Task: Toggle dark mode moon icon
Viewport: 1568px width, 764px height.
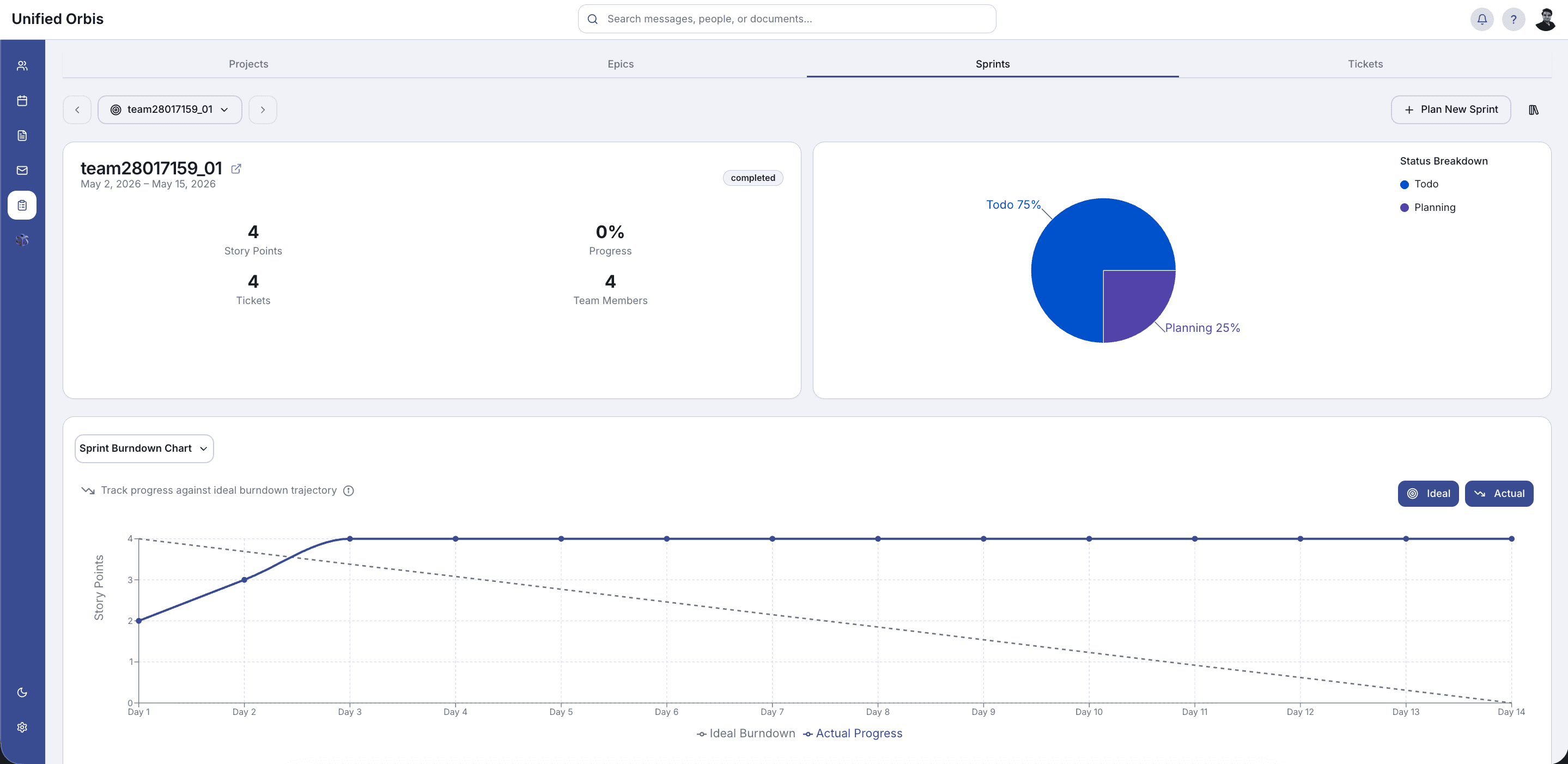Action: (x=22, y=692)
